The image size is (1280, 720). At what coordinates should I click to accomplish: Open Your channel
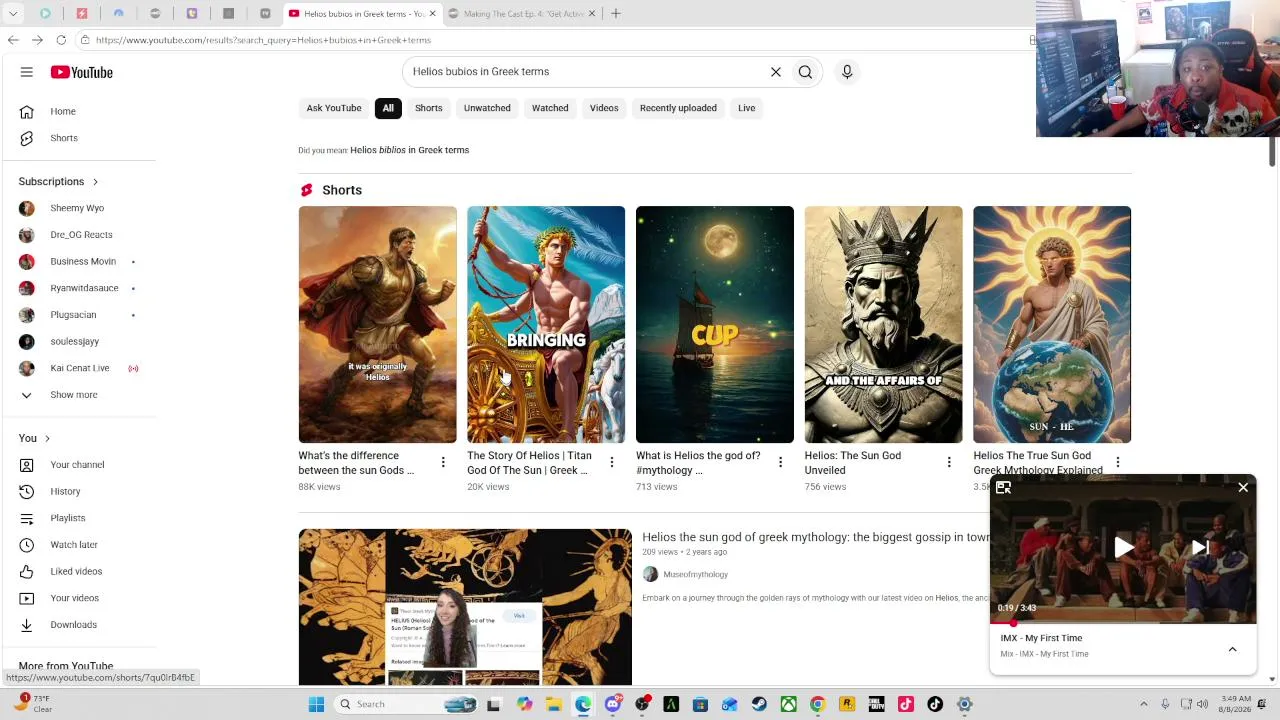(79, 464)
